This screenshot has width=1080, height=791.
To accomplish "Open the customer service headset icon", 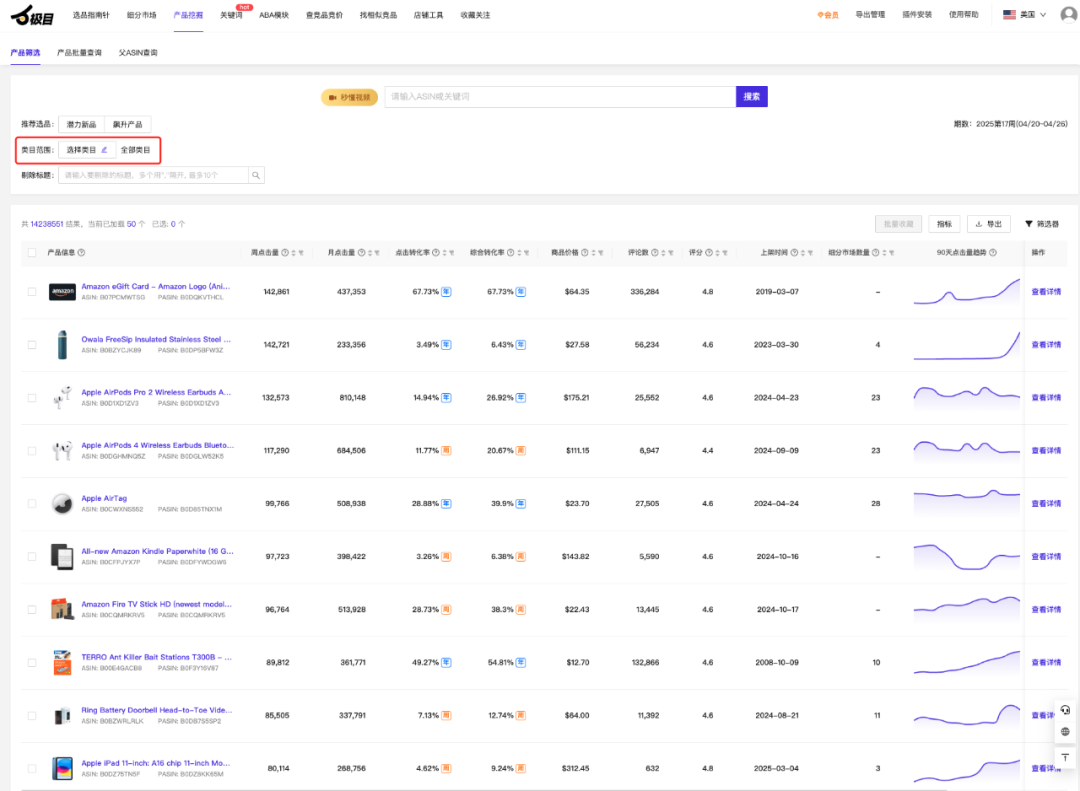I will coord(1066,710).
